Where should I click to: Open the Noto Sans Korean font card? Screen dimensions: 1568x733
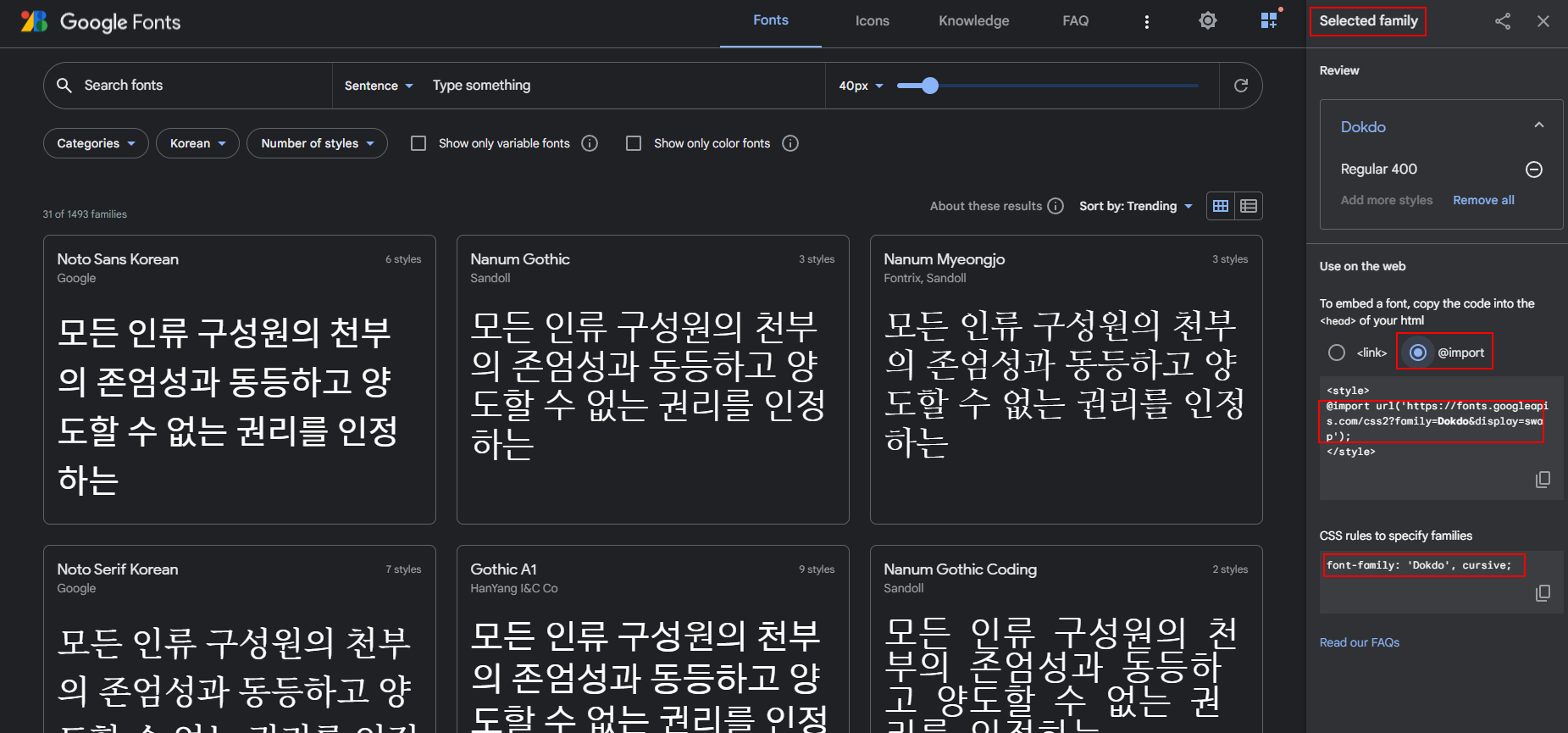click(240, 380)
